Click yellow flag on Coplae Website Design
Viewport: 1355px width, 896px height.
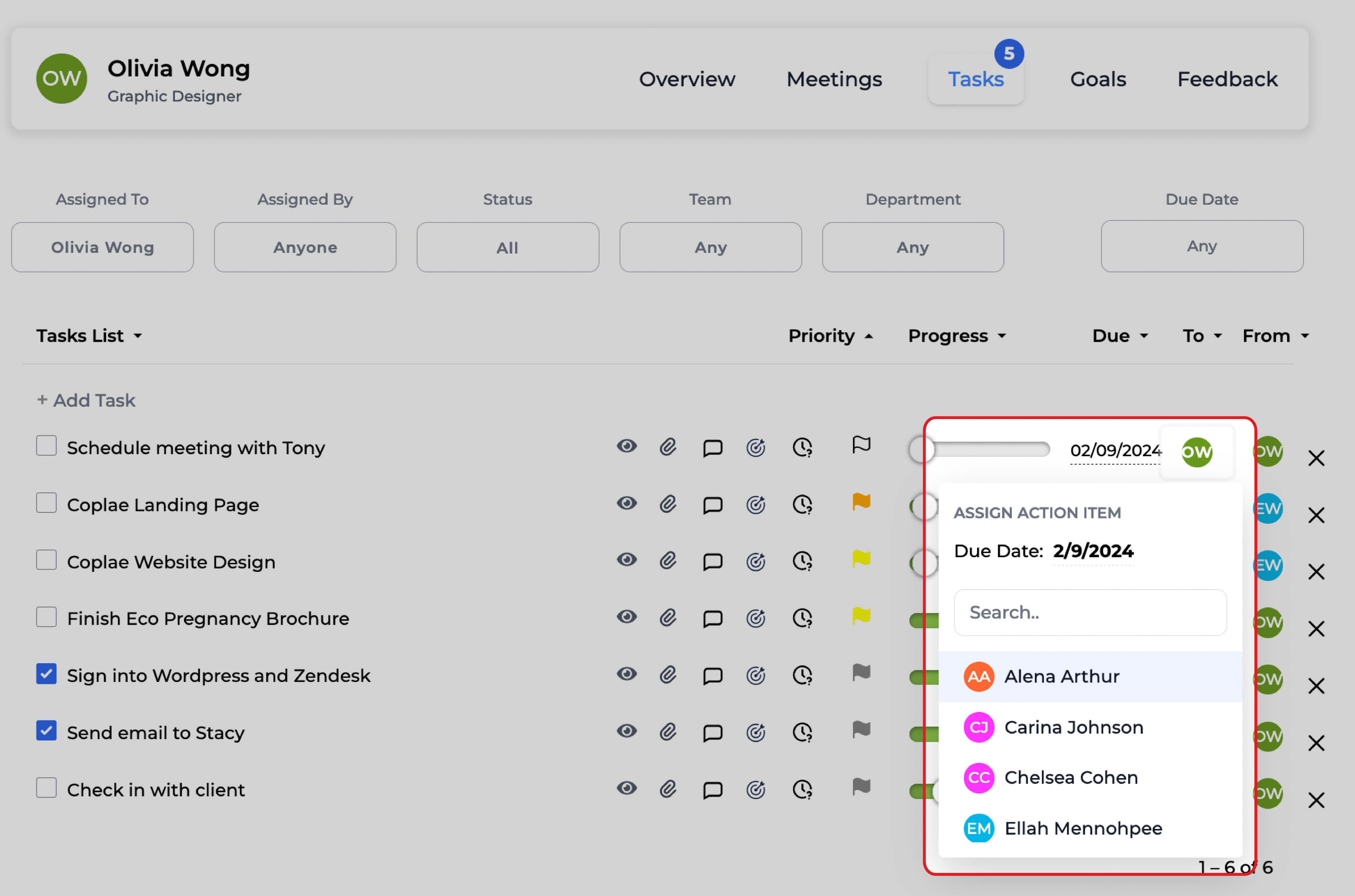tap(861, 559)
